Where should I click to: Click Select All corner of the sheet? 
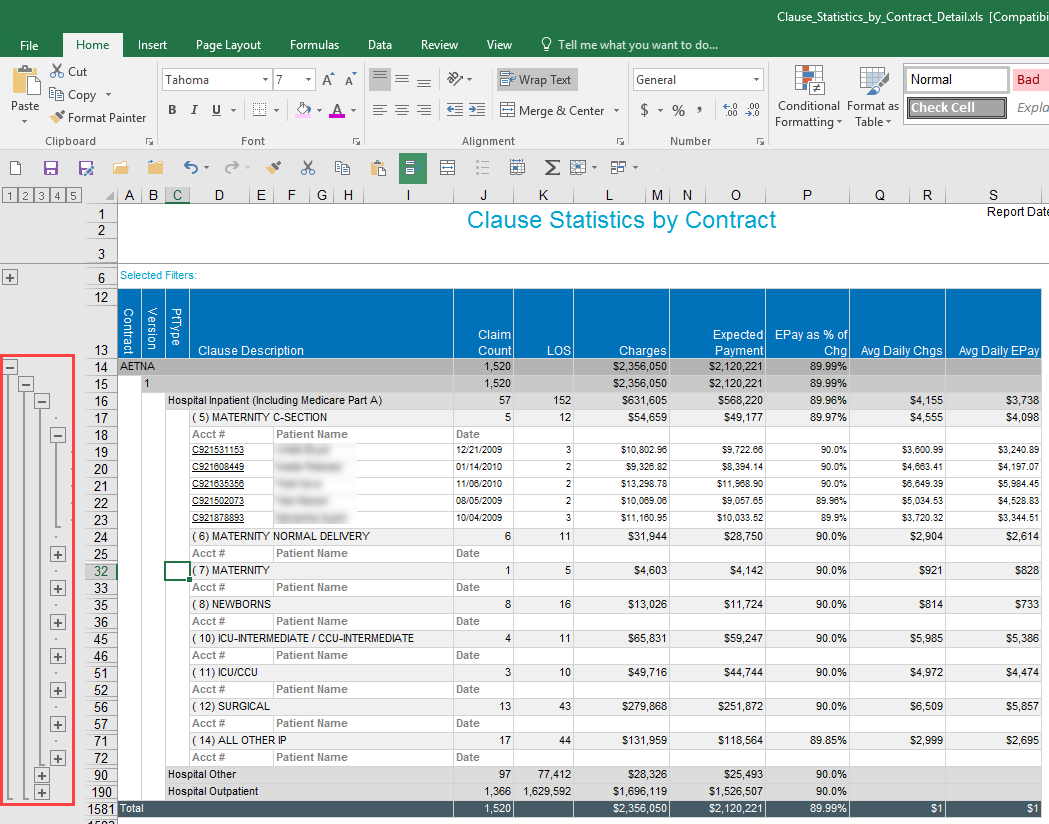(x=109, y=195)
